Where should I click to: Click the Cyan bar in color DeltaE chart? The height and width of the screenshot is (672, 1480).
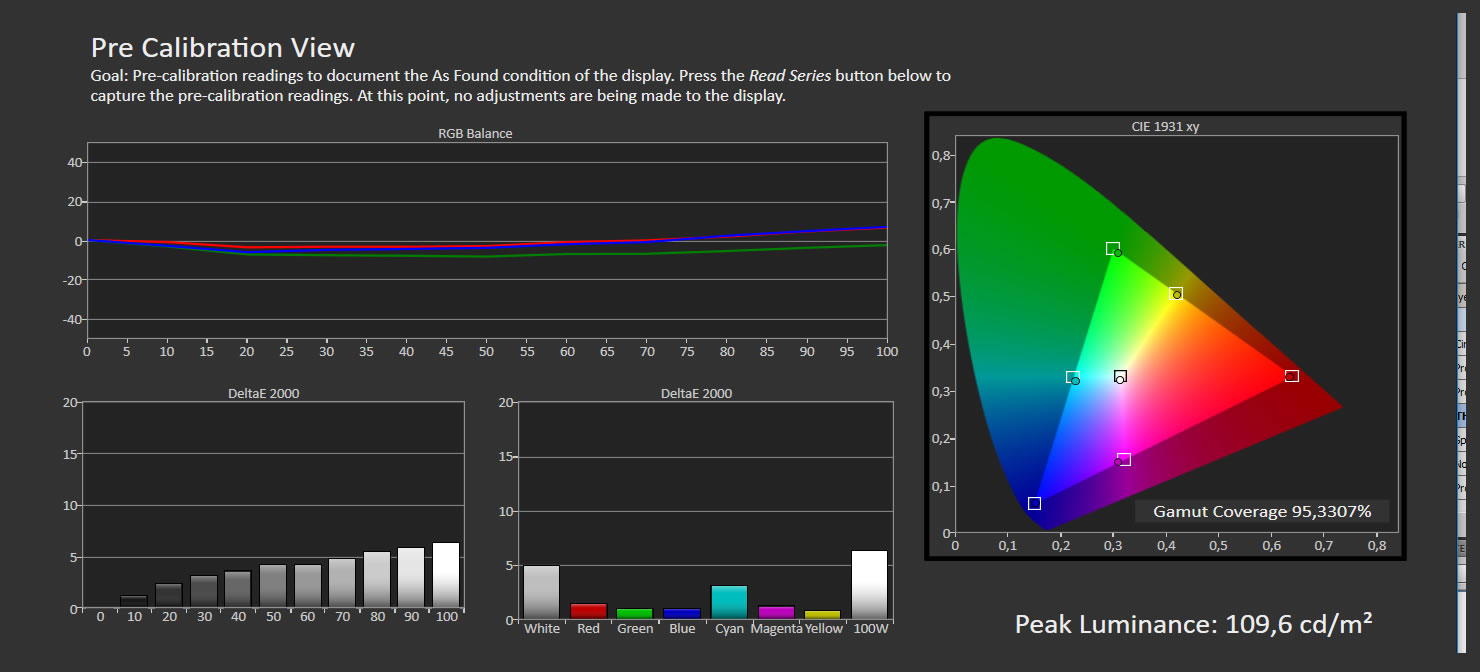pyautogui.click(x=729, y=602)
